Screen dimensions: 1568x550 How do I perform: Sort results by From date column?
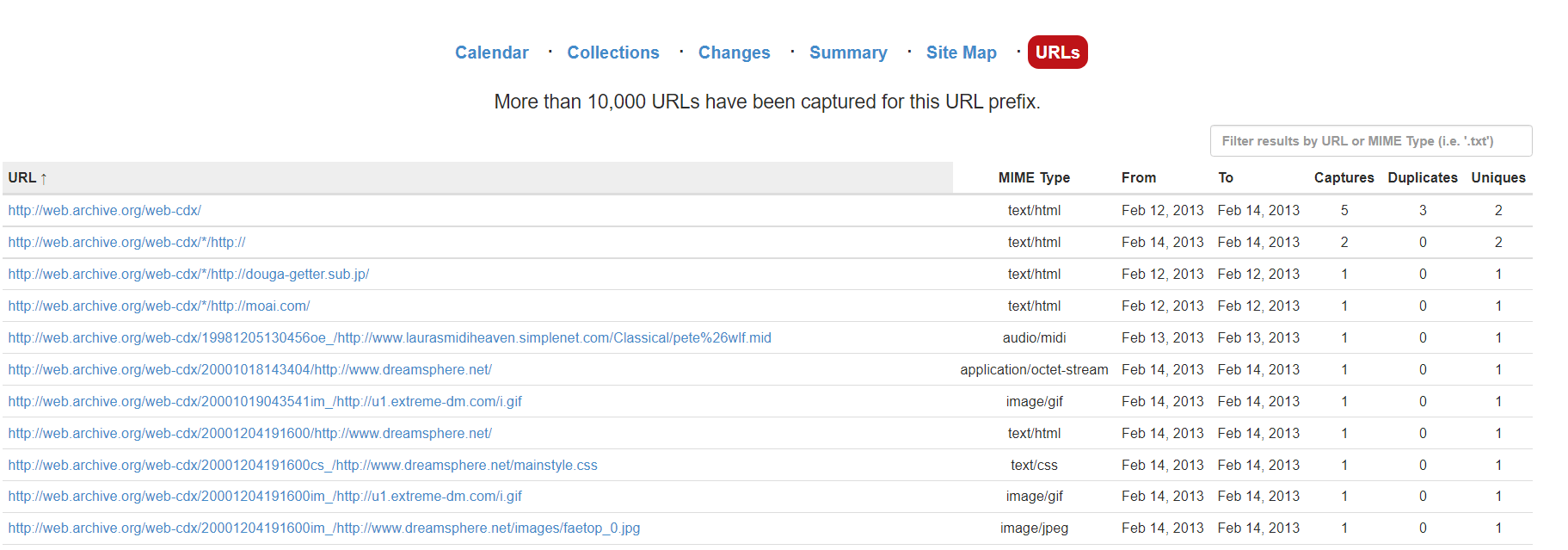(1138, 178)
